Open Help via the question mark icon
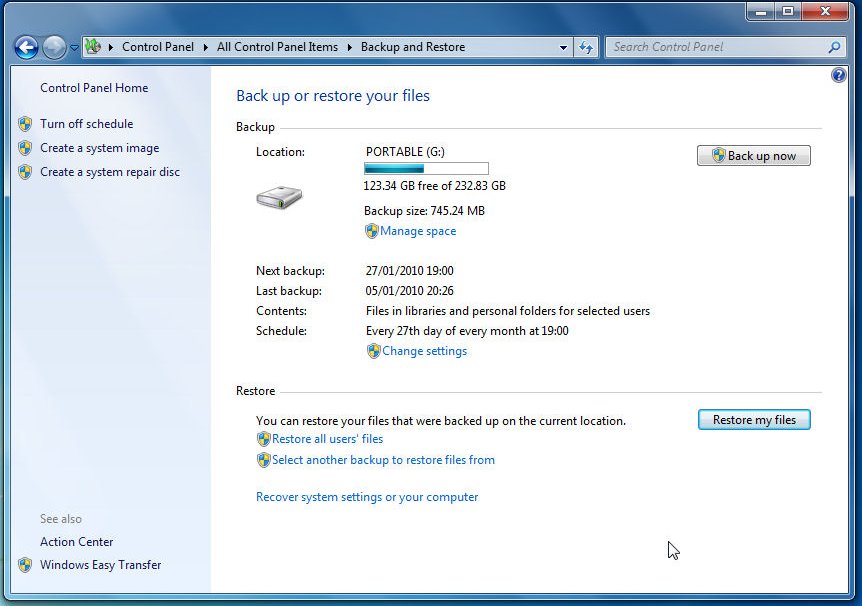 click(839, 75)
